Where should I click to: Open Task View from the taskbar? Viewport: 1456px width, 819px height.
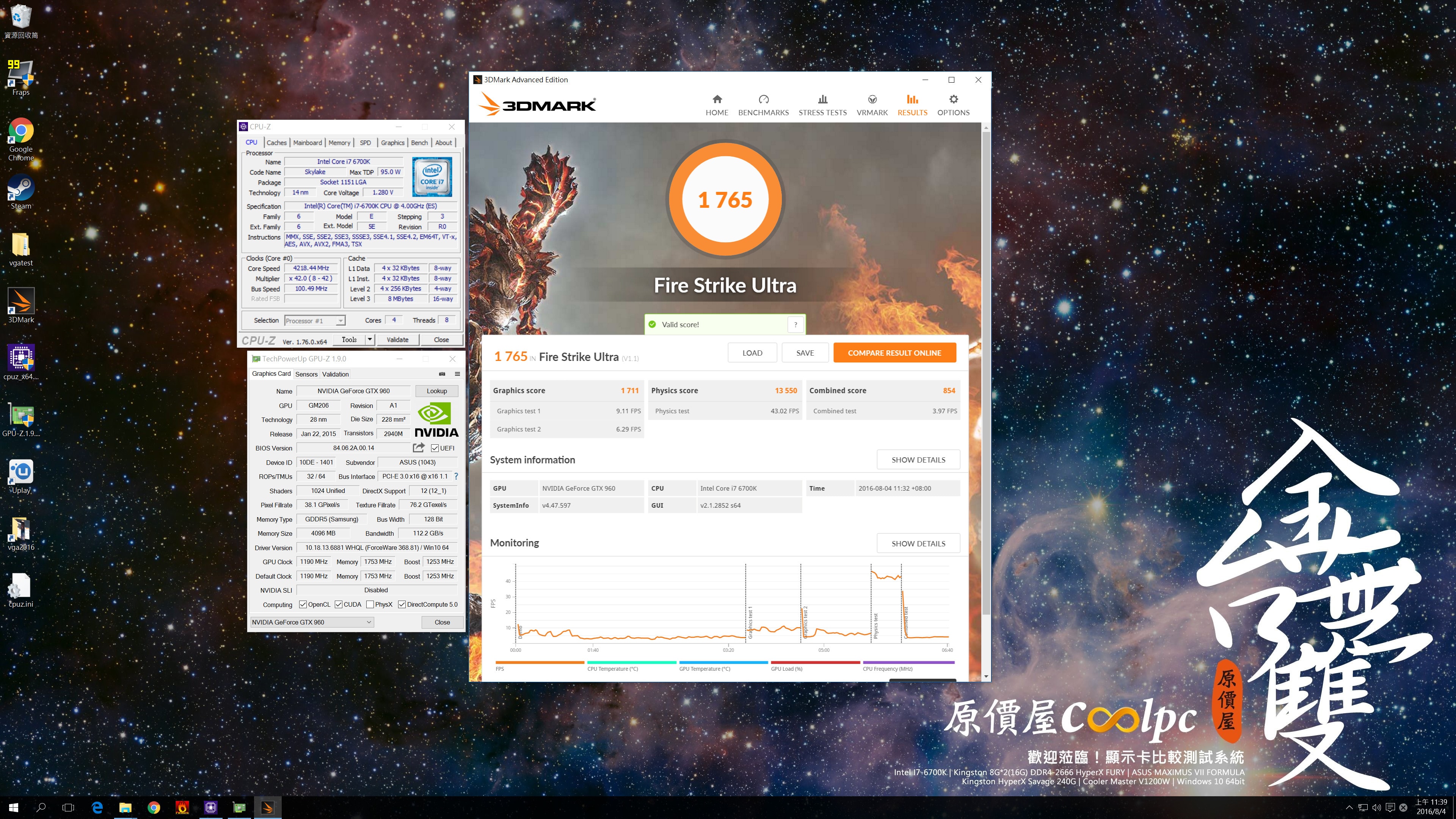pyautogui.click(x=68, y=808)
